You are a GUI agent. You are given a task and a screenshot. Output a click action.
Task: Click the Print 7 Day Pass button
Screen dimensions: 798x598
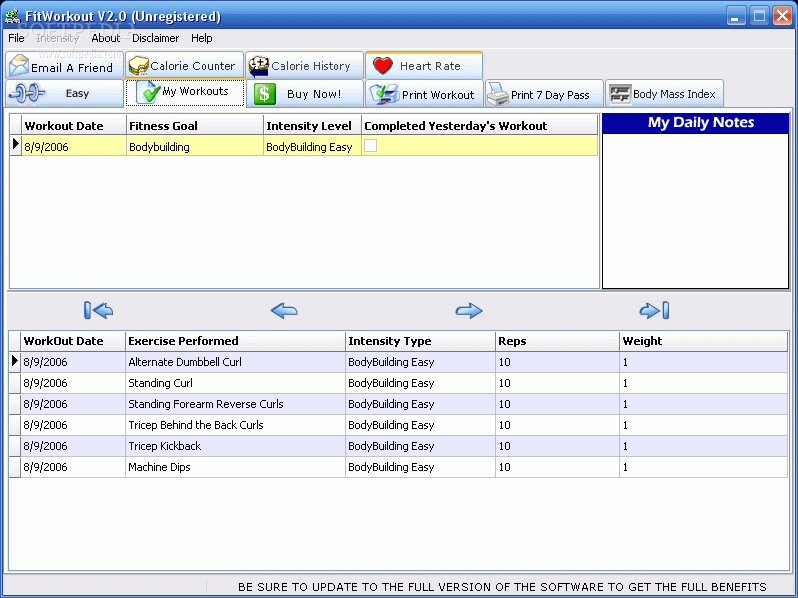point(544,94)
